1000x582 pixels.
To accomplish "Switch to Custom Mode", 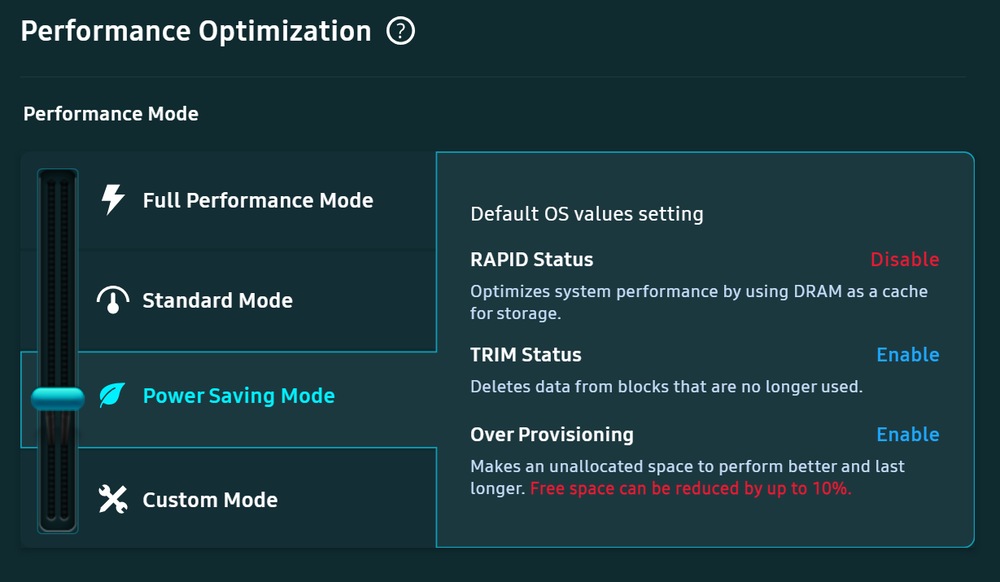I will [x=210, y=500].
